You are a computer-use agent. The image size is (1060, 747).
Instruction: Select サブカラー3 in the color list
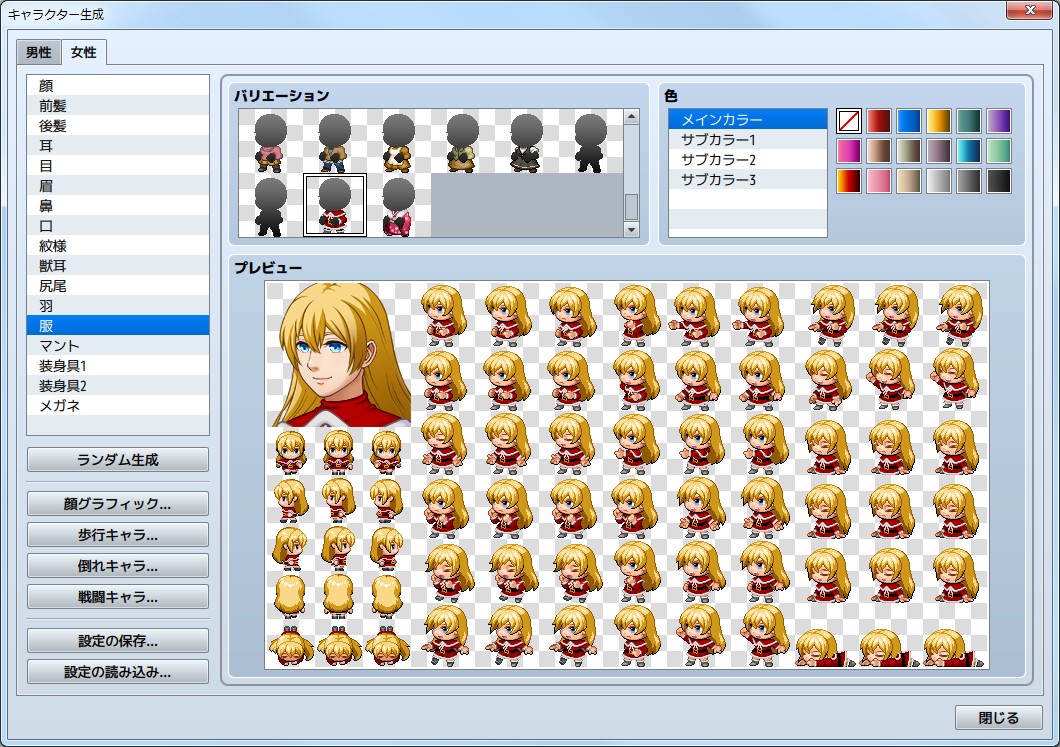point(748,179)
